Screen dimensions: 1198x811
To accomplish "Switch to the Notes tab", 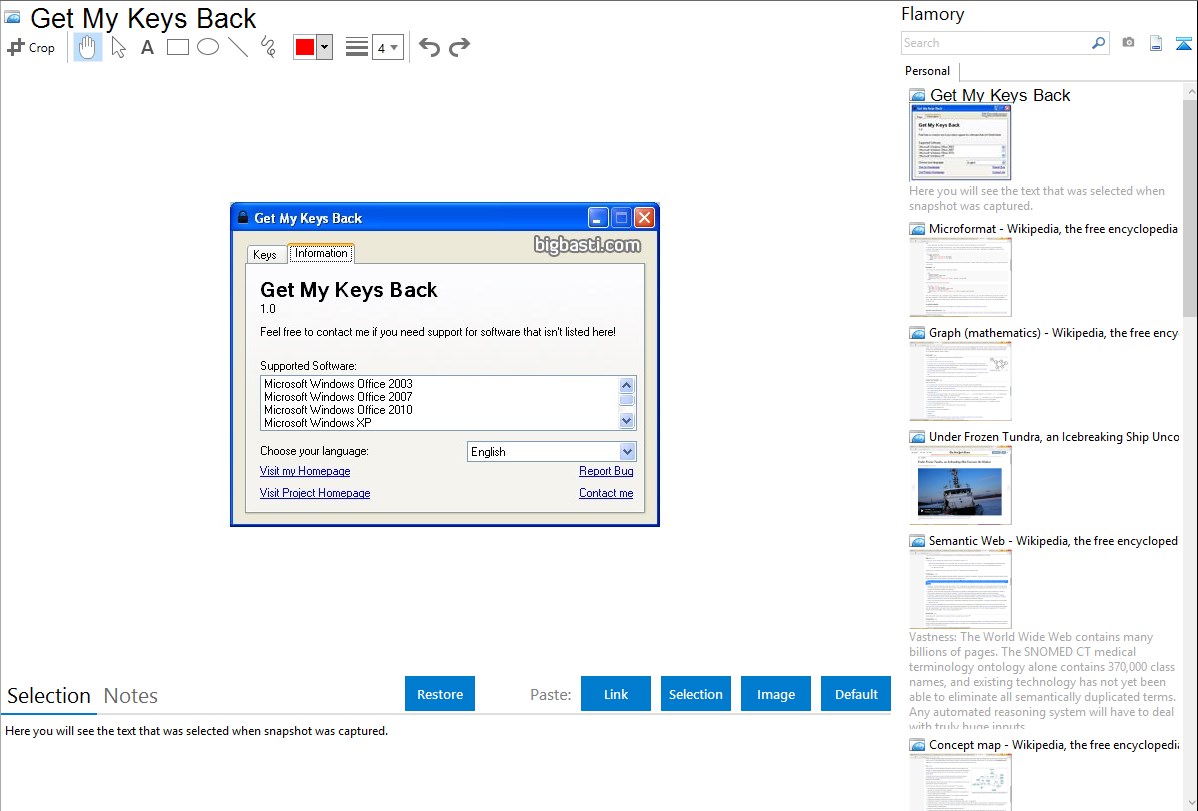I will click(131, 696).
